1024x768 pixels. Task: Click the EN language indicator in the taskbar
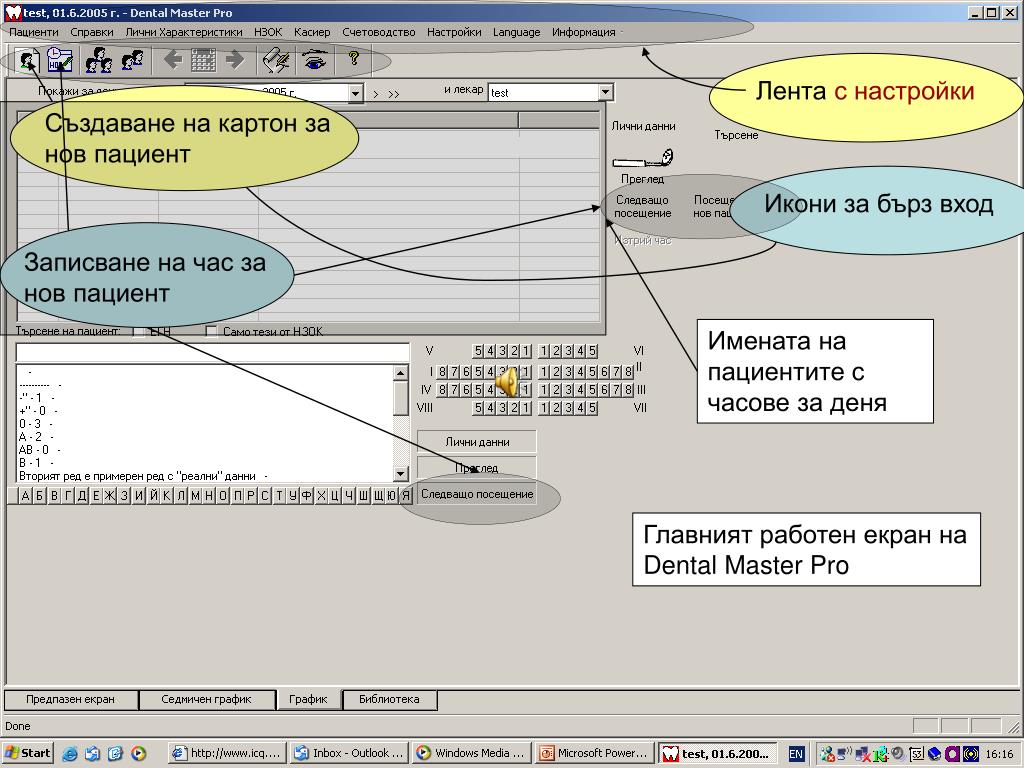point(796,754)
